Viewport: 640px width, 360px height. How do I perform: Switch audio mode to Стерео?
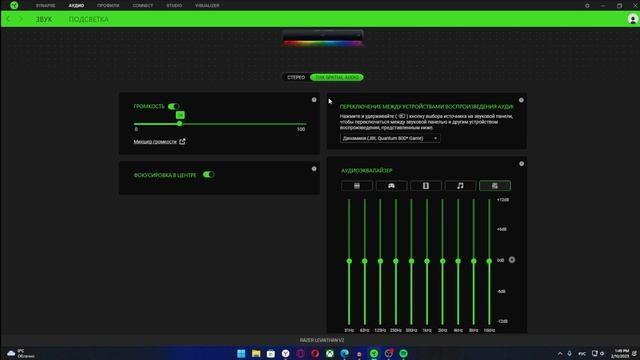296,77
